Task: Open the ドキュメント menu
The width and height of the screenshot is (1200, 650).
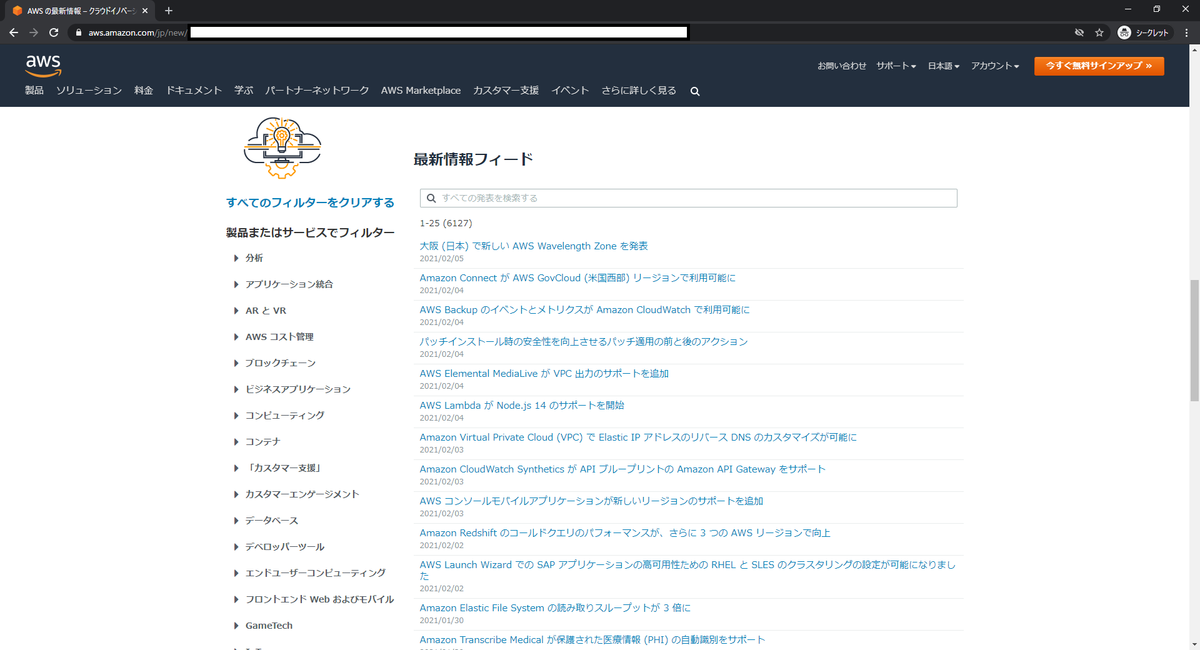Action: [194, 90]
